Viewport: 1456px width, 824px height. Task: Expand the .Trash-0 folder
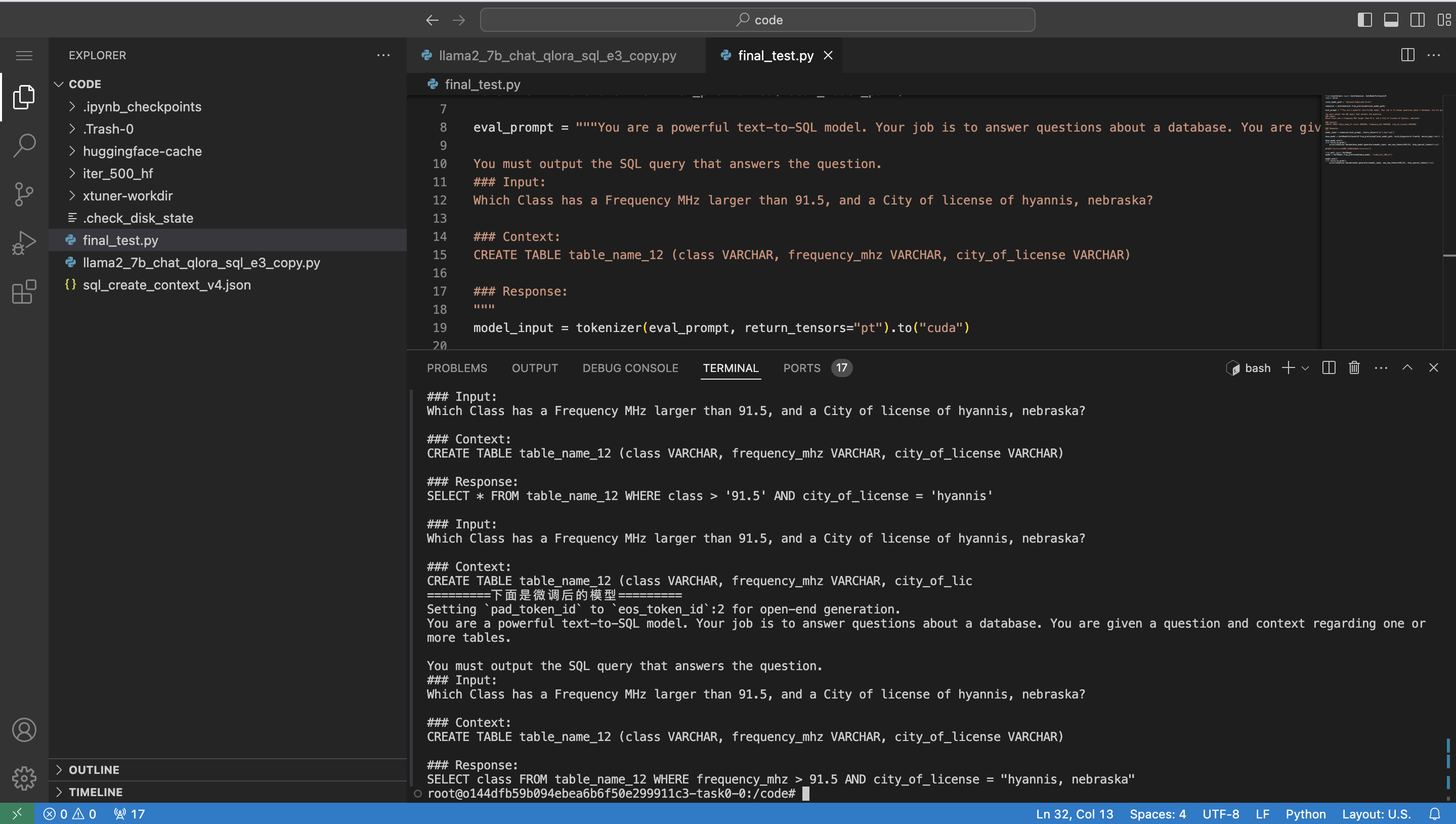pos(228,129)
